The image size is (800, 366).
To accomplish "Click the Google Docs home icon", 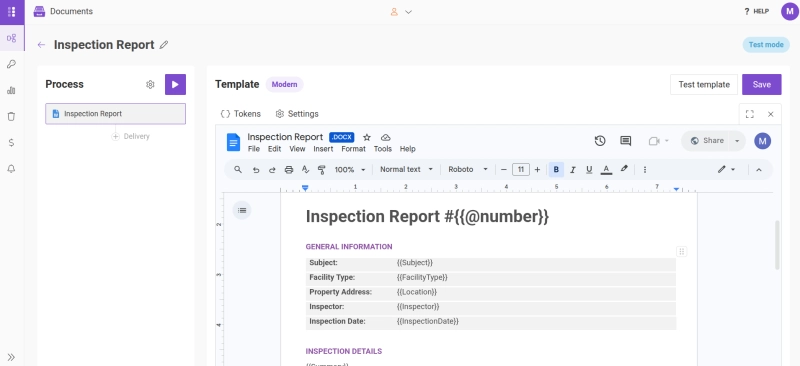I will pyautogui.click(x=234, y=142).
